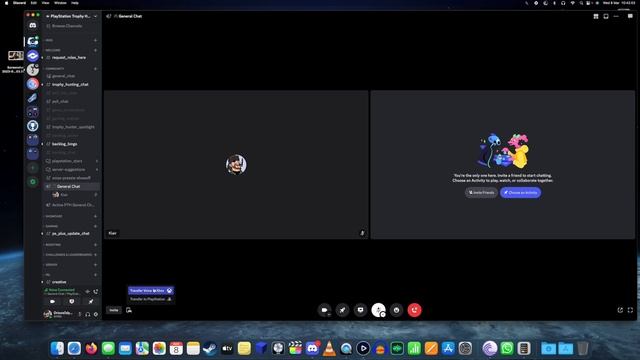Open User Settings gear
Viewport: 640px width, 360px height.
click(x=96, y=314)
